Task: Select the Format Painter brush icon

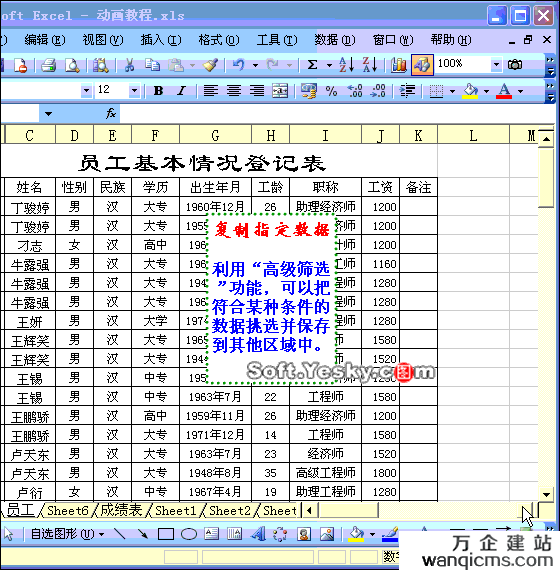Action: pyautogui.click(x=211, y=65)
